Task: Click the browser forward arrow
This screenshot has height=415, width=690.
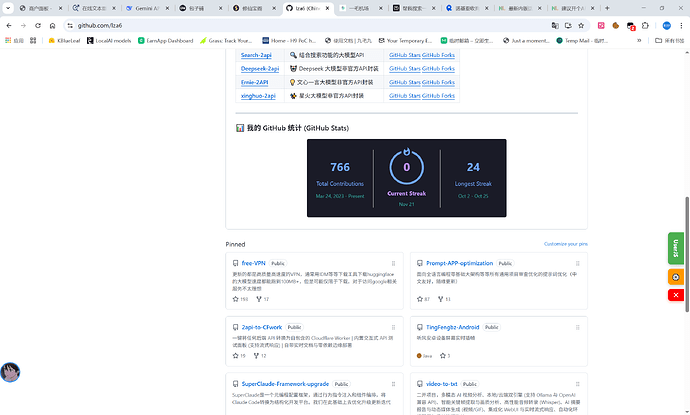Action: [23, 26]
